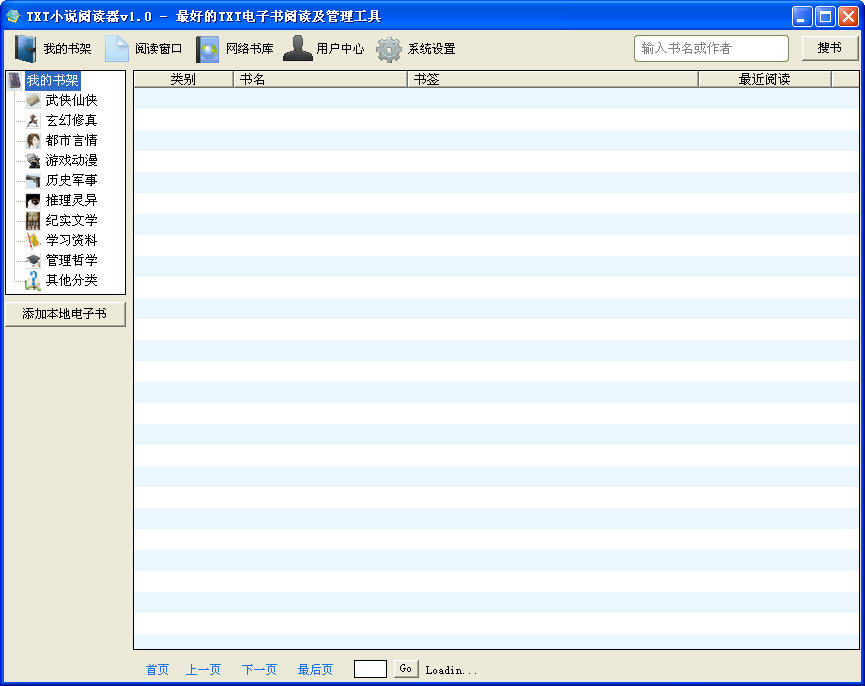Image resolution: width=865 pixels, height=686 pixels.
Task: Select the 玄幻修真 category
Action: pyautogui.click(x=71, y=120)
